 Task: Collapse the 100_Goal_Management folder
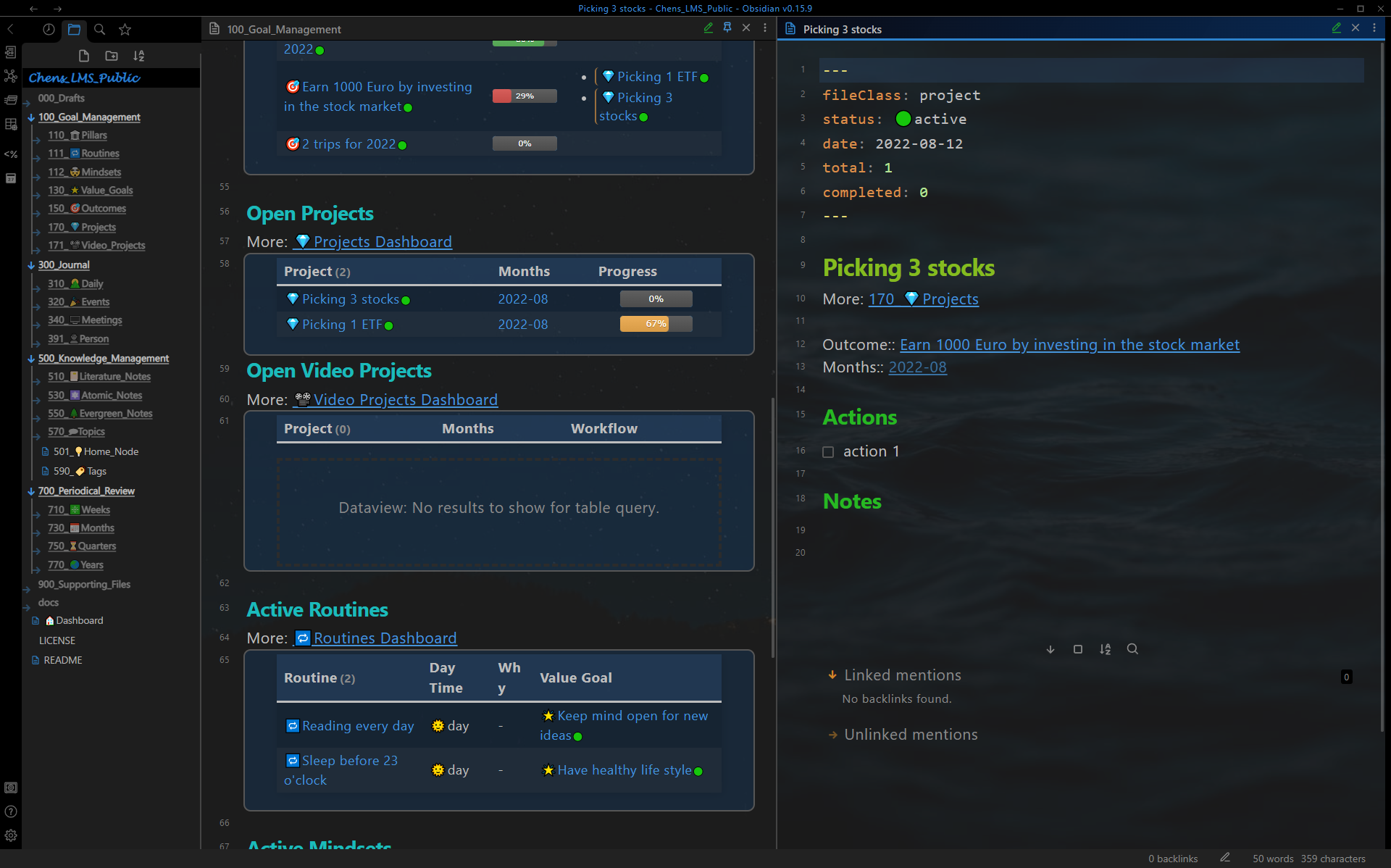pos(88,117)
